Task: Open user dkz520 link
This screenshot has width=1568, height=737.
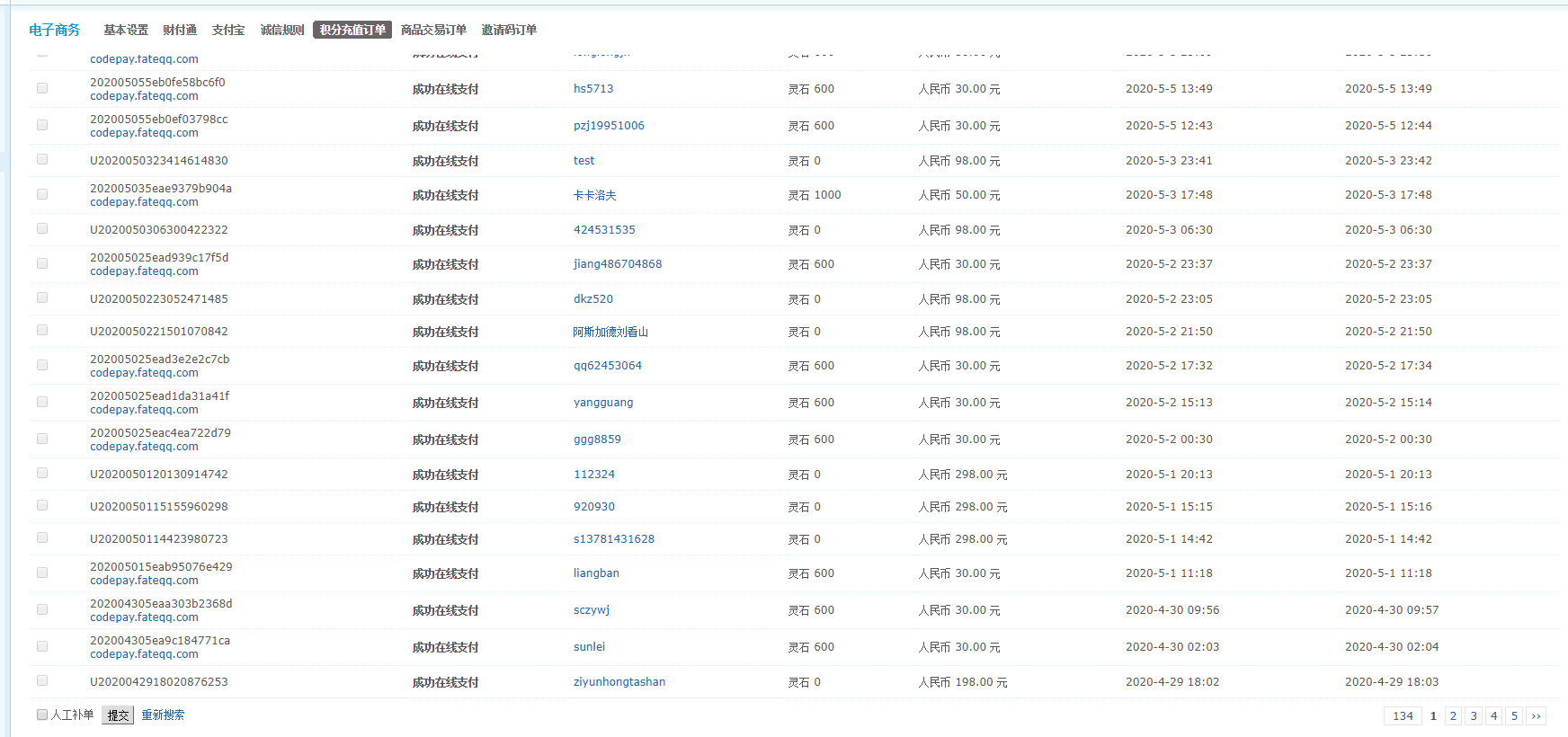Action: (x=593, y=299)
